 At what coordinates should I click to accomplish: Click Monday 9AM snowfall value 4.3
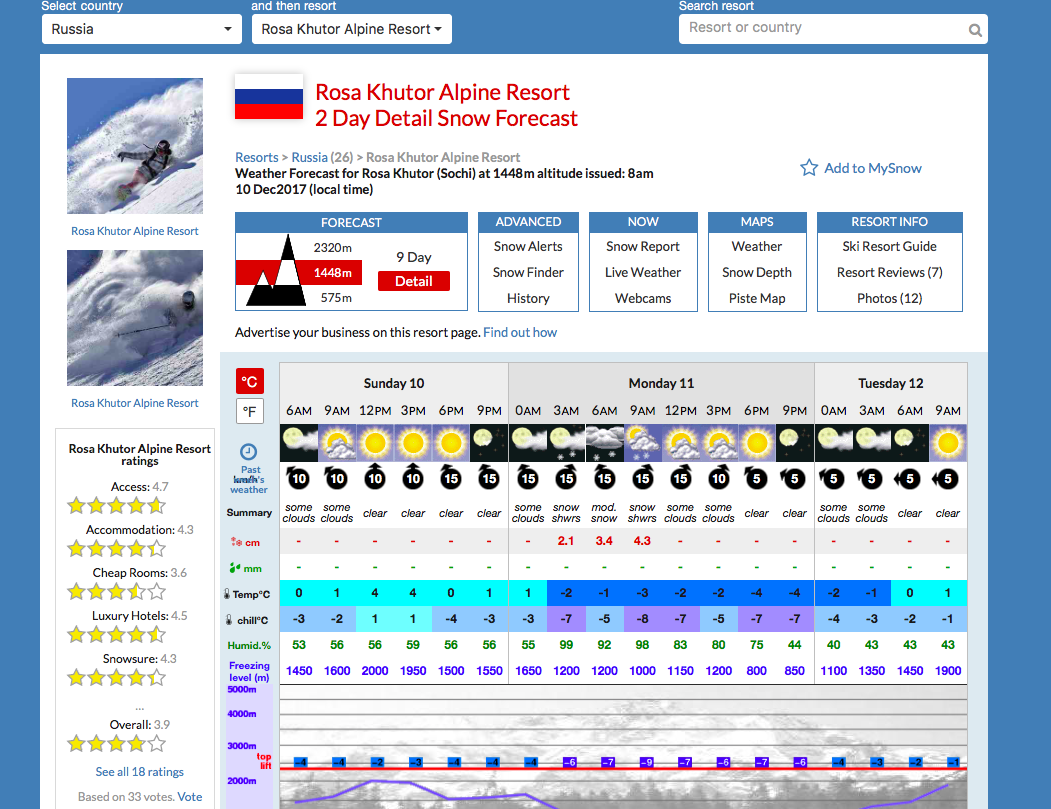tap(642, 540)
